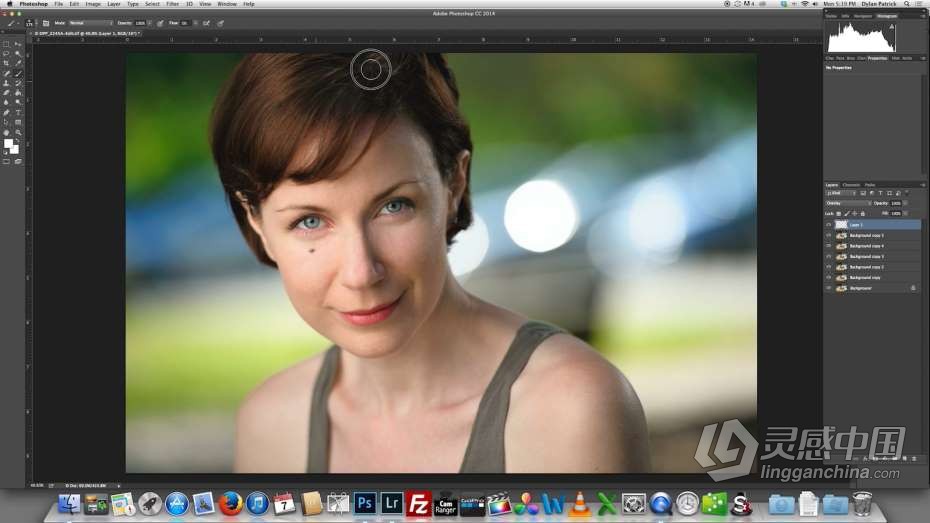Viewport: 930px width, 523px height.
Task: Select the Move tool
Action: click(18, 44)
